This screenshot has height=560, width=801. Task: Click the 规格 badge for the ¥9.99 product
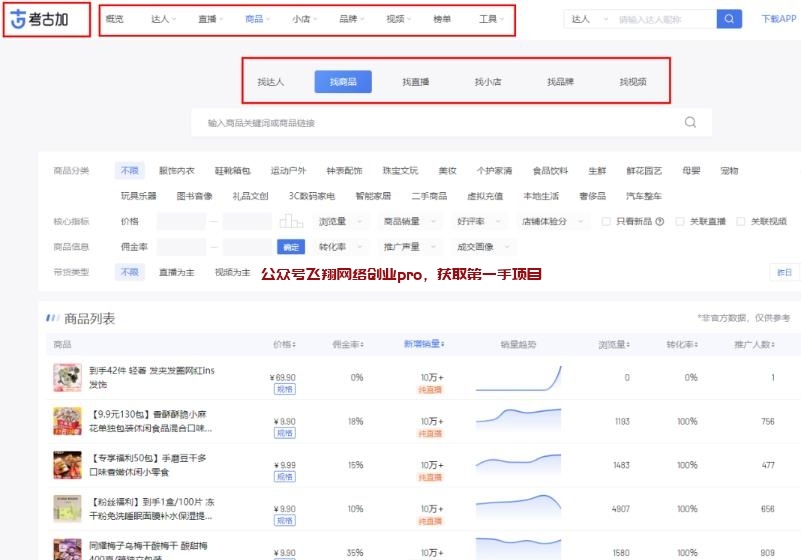[x=285, y=477]
